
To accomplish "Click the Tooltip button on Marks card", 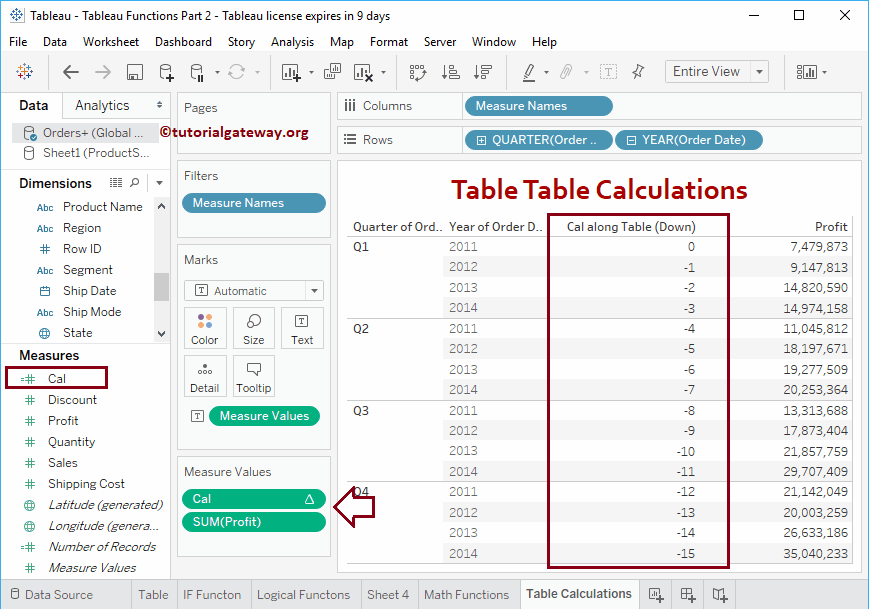I will pos(253,376).
